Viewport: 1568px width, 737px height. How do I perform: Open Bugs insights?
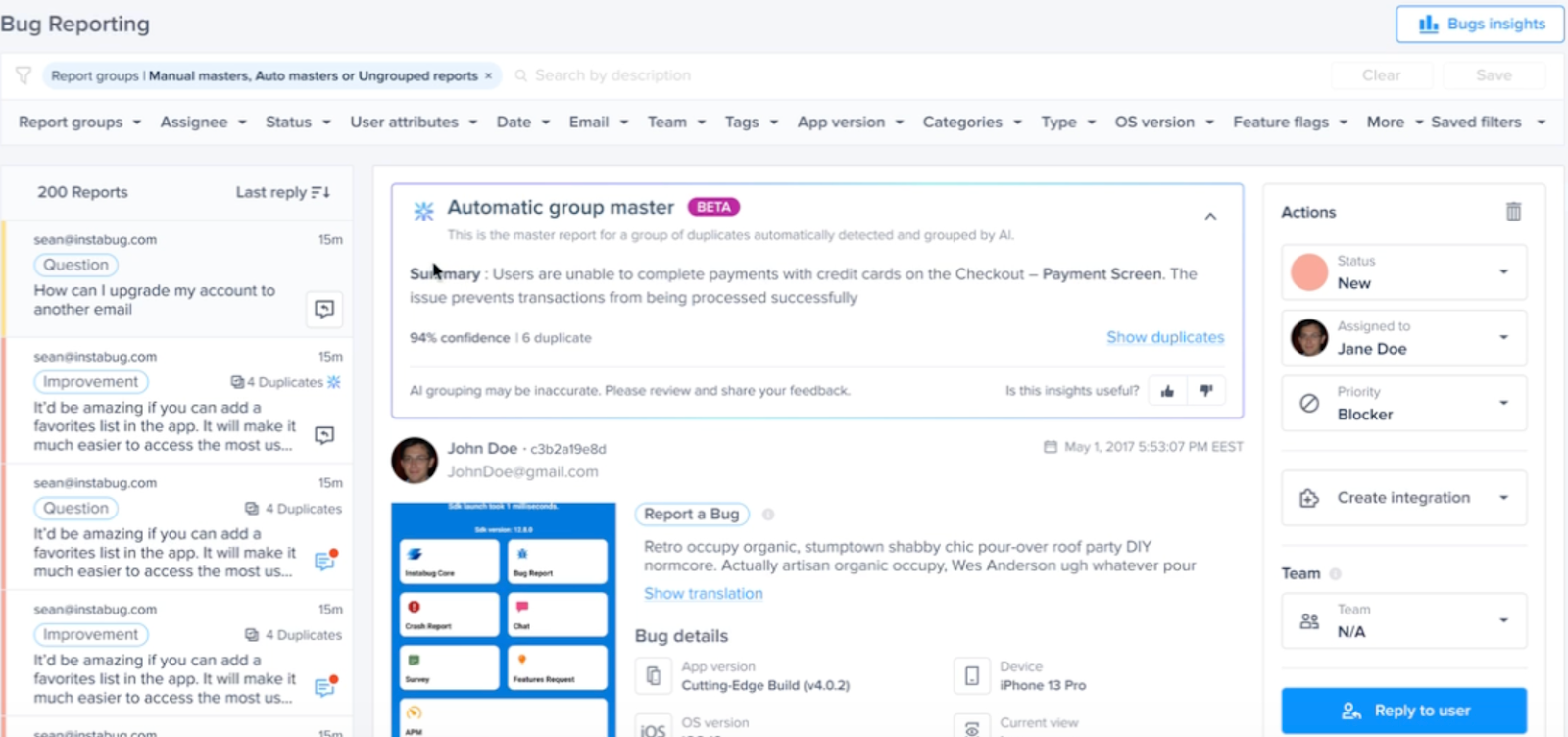(x=1480, y=25)
